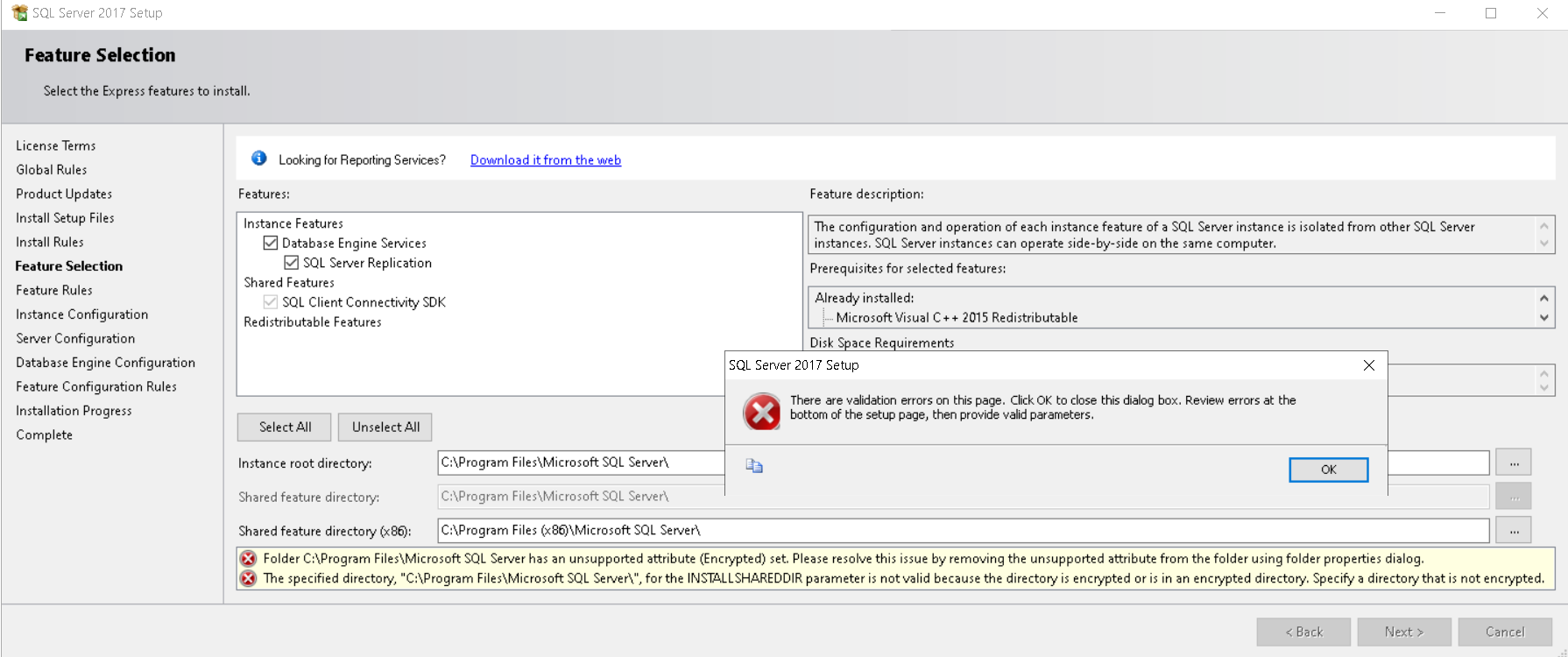1568x657 pixels.
Task: Click the 'Looking for Reporting Services?' text
Action: (362, 160)
